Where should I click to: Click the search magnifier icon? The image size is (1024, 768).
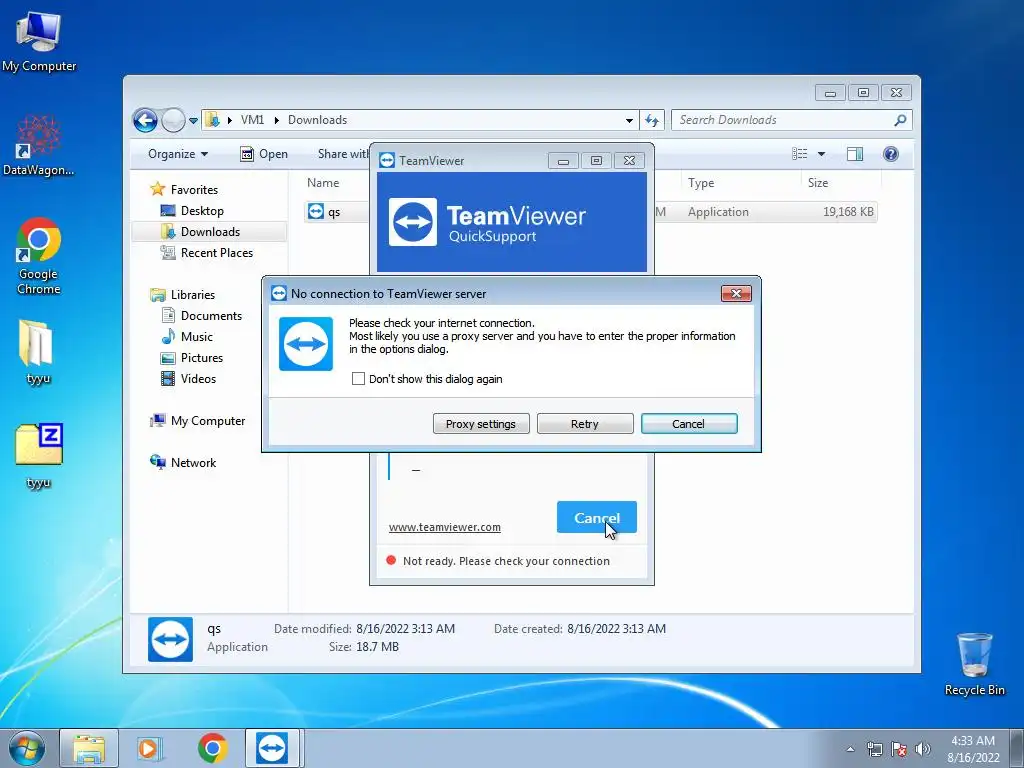900,120
